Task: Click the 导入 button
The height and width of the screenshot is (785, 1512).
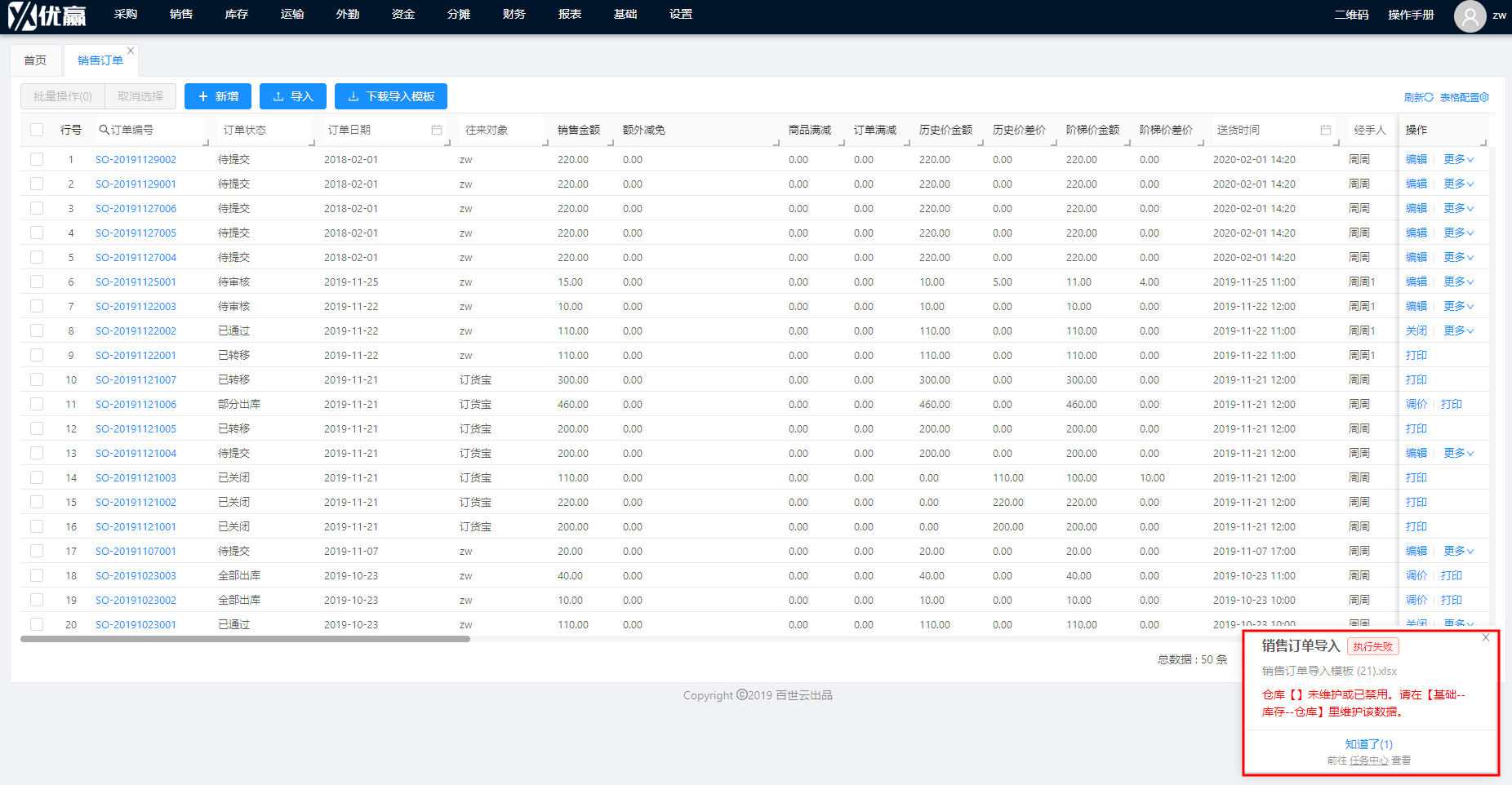Action: coord(293,96)
